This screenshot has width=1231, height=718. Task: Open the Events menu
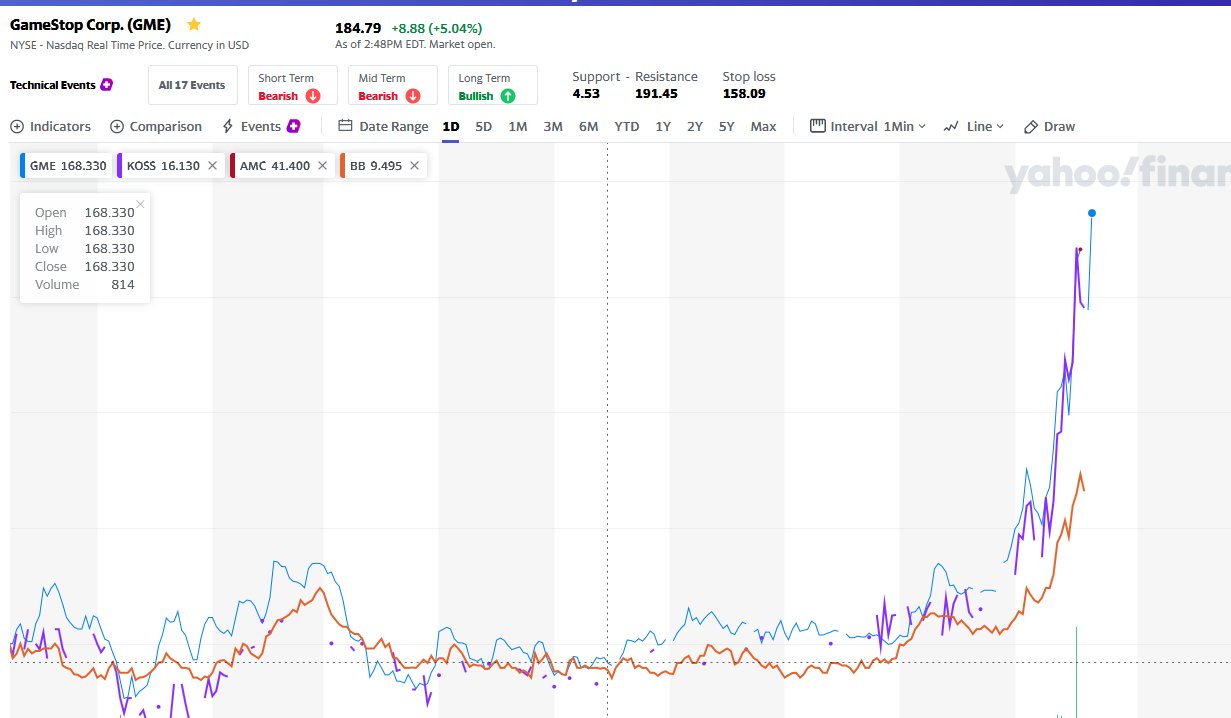click(261, 127)
